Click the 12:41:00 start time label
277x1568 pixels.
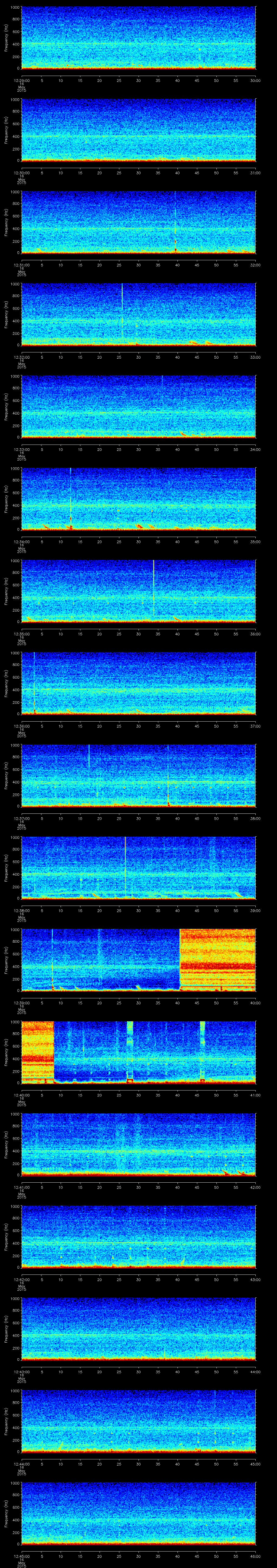point(21,1187)
